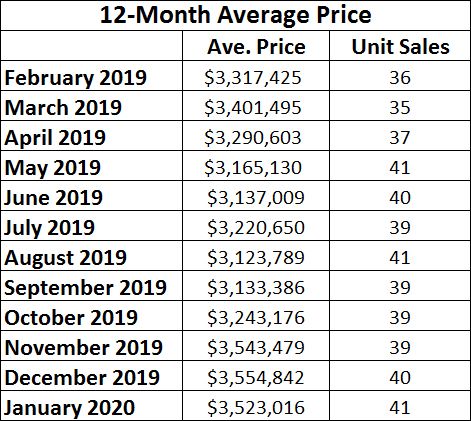Click the October 2019 row label
This screenshot has width=471, height=421.
pyautogui.click(x=71, y=317)
